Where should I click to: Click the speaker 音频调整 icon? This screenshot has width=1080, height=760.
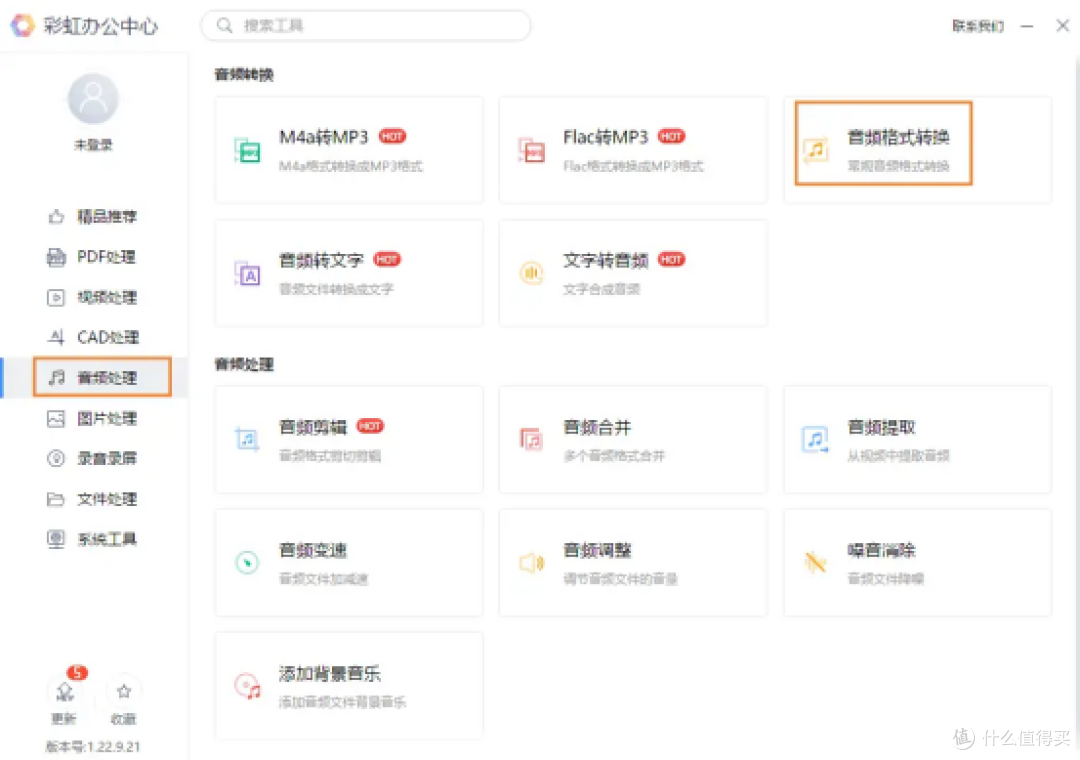point(532,563)
